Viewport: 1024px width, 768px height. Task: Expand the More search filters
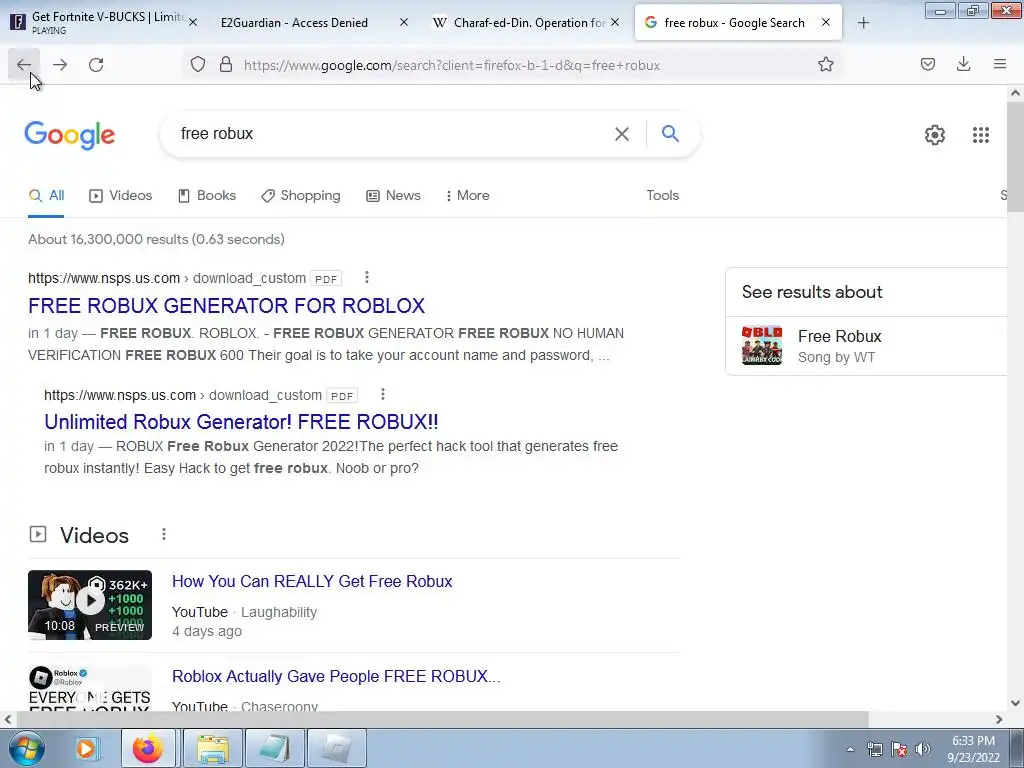click(468, 195)
